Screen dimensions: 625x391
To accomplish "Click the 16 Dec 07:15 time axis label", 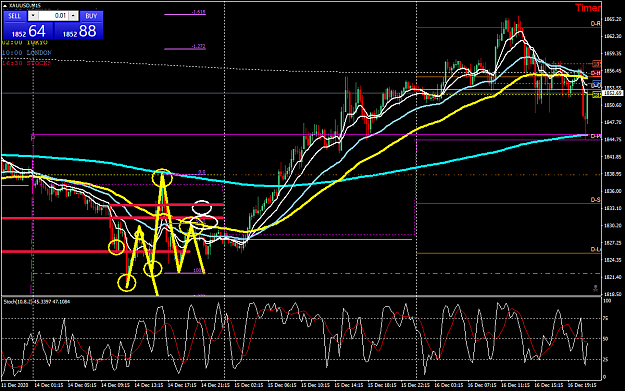I will (x=482, y=385).
